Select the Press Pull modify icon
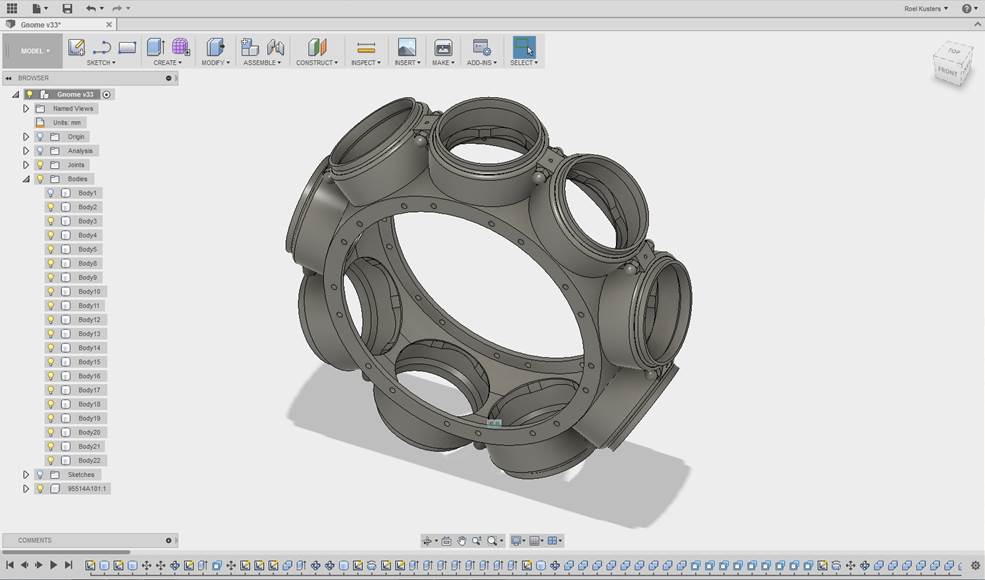 [215, 47]
